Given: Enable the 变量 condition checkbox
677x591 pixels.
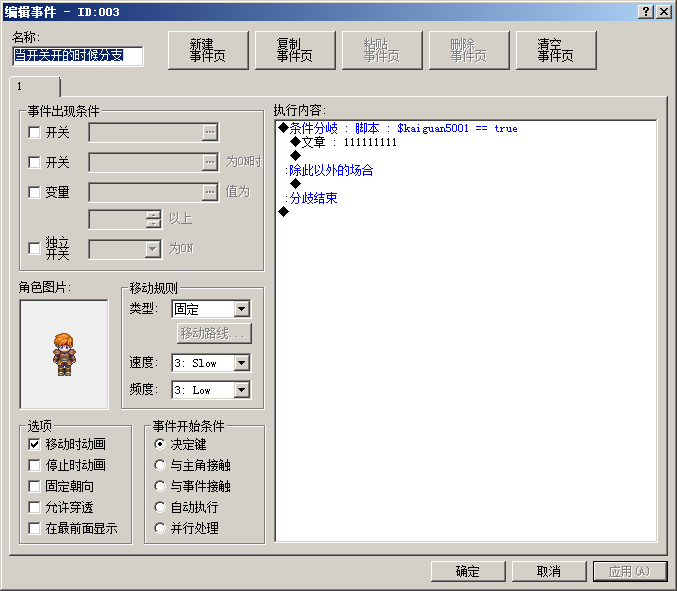Looking at the screenshot, I should (x=34, y=192).
